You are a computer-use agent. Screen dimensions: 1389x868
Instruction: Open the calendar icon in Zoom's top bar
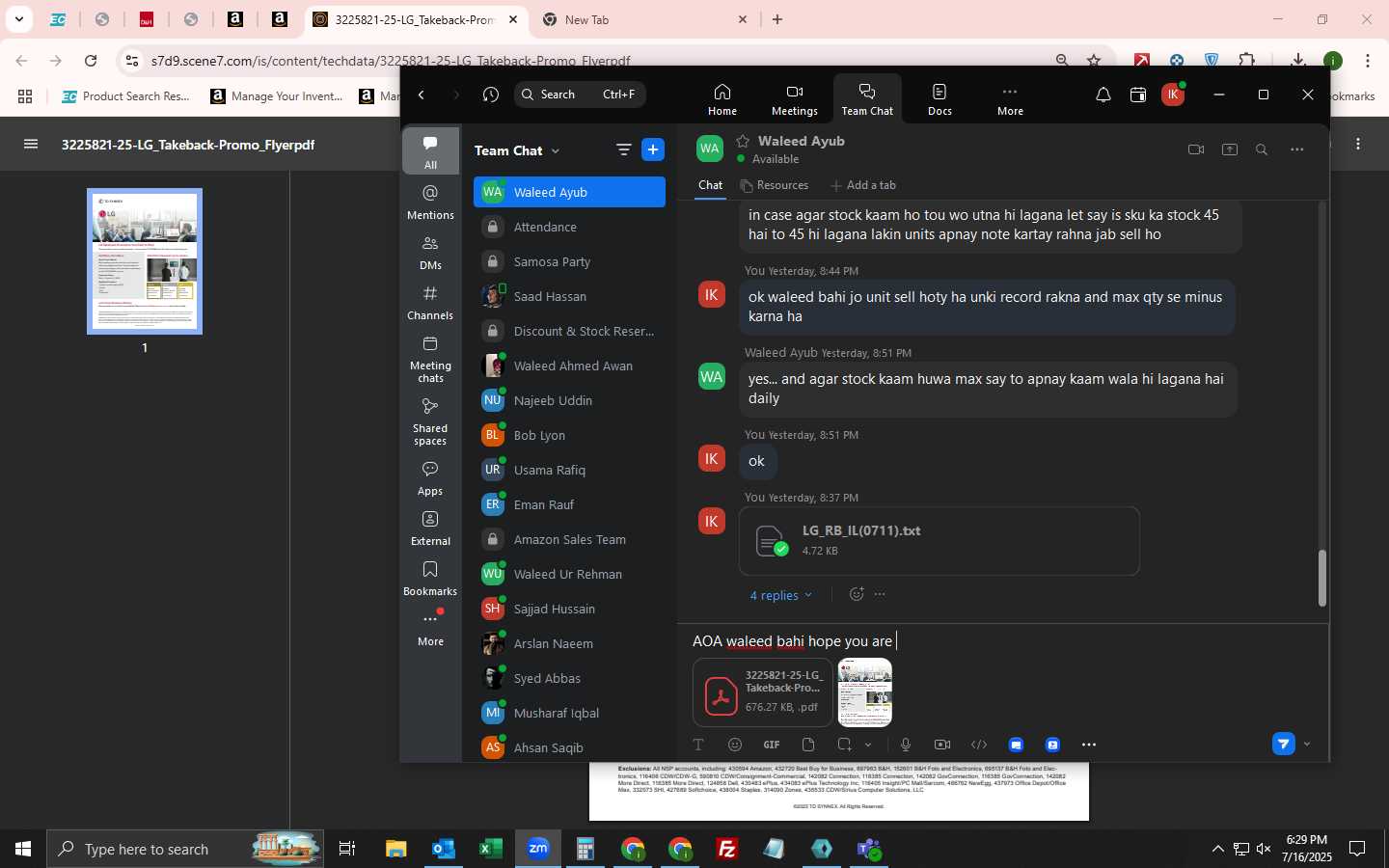(x=1138, y=95)
